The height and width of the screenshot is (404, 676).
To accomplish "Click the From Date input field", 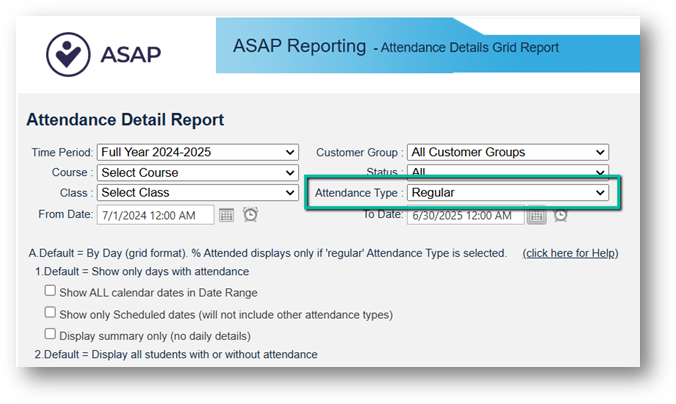I will pyautogui.click(x=156, y=215).
